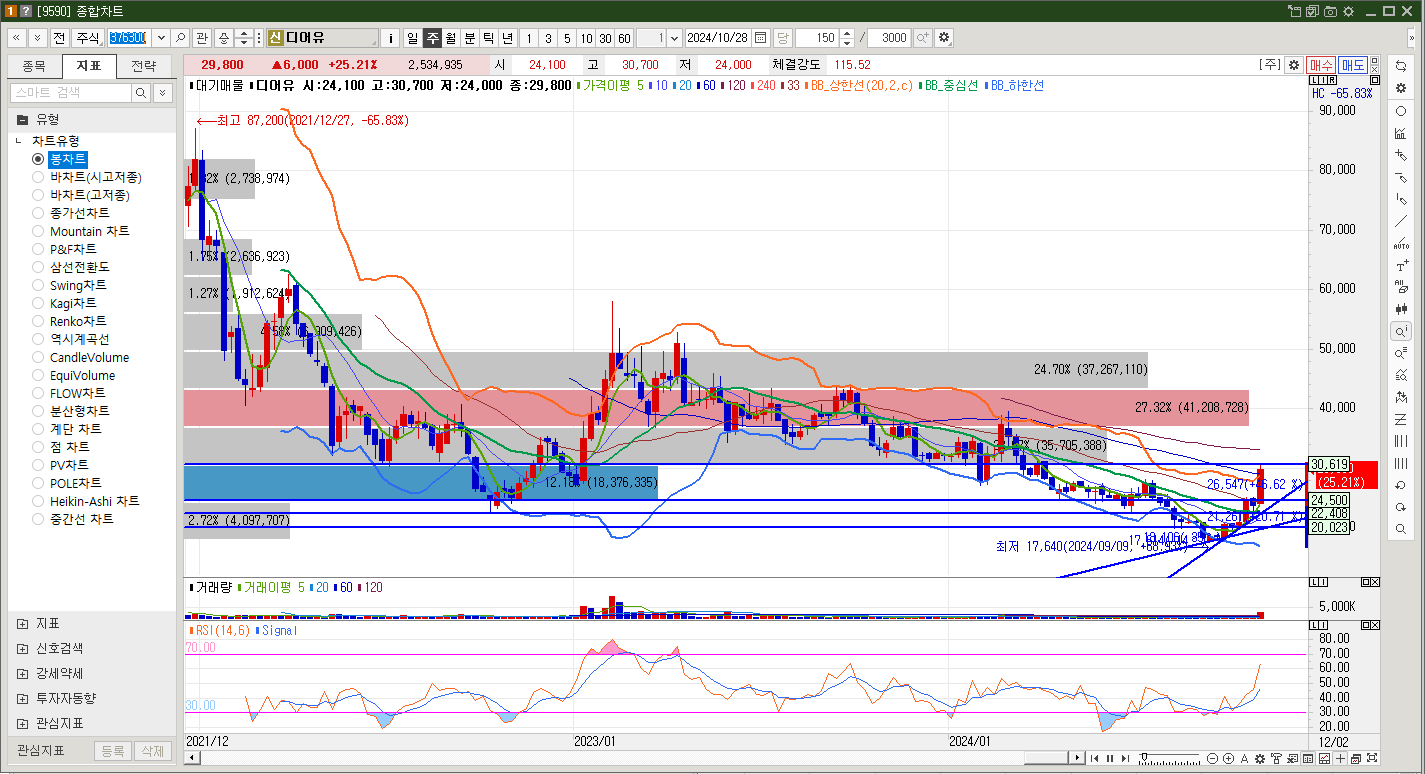This screenshot has height=774, width=1425.
Task: Expand the 지표 tree section
Action: 22,623
